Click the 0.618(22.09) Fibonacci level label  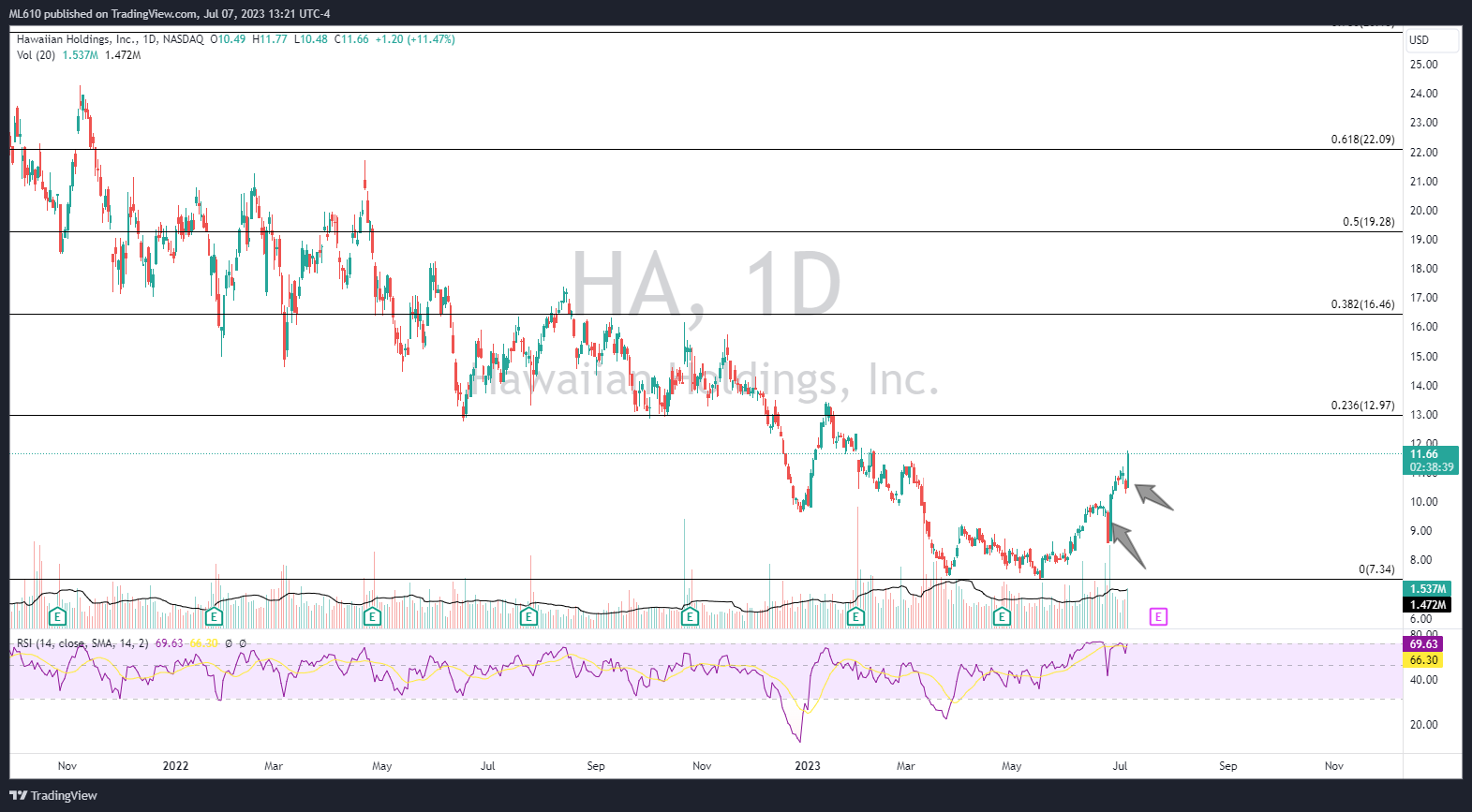[x=1362, y=140]
